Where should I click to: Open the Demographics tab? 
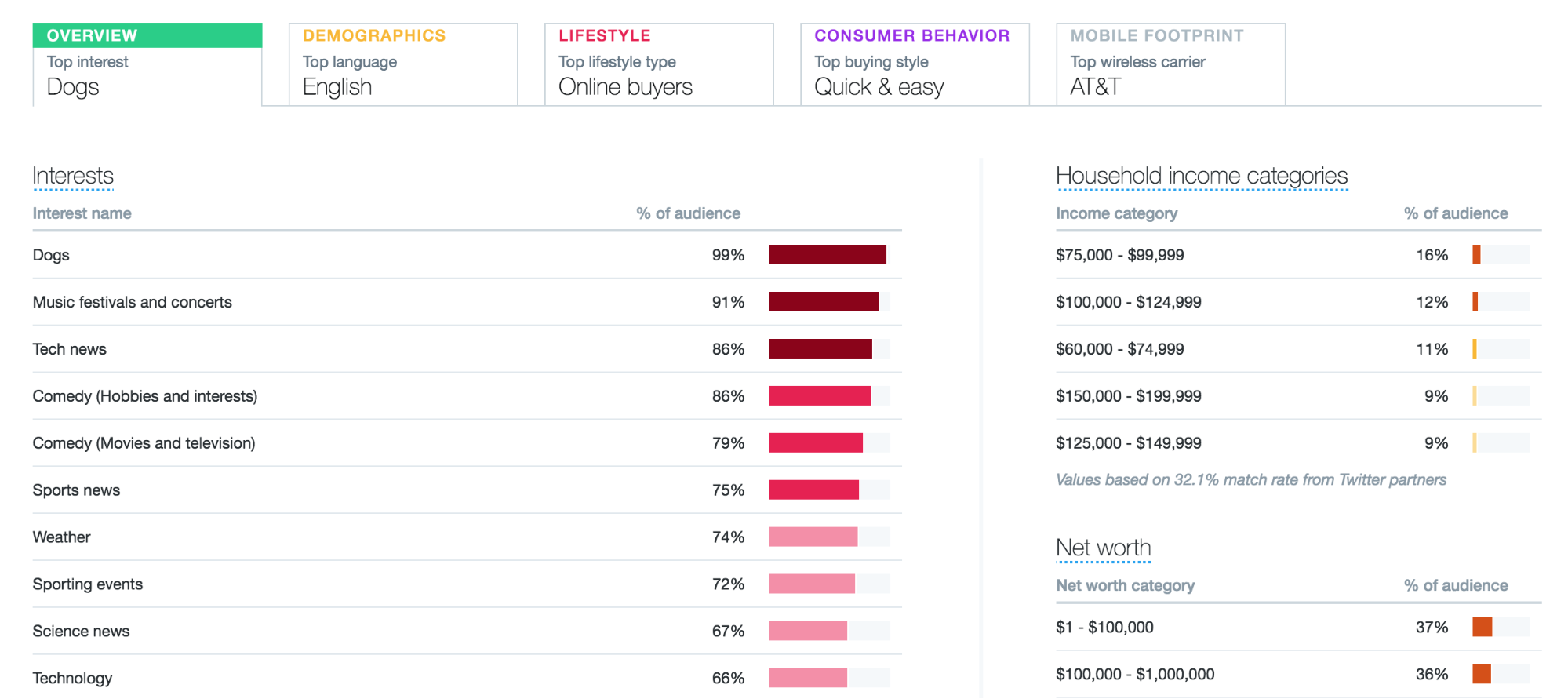[402, 64]
